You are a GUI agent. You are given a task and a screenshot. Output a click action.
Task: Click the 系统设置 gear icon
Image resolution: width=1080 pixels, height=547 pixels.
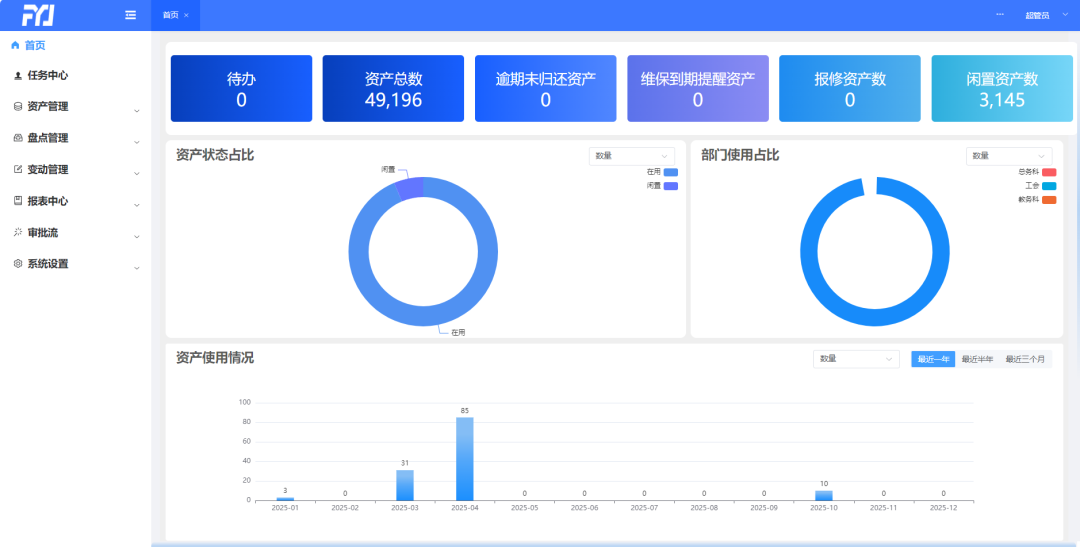point(18,264)
